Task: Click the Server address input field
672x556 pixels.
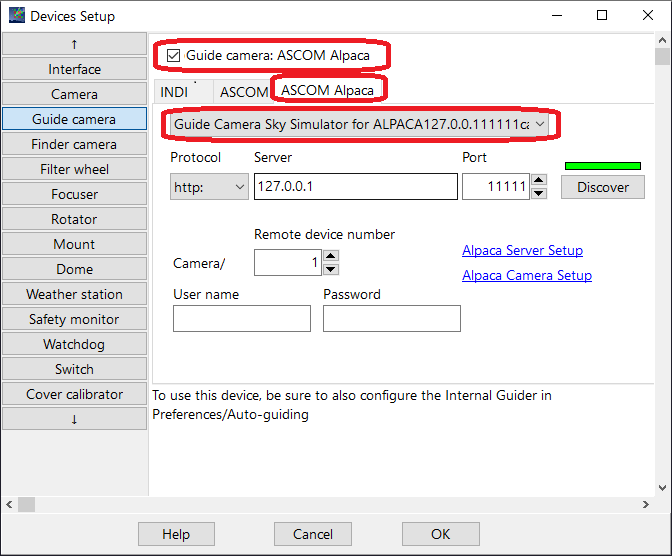Action: (x=355, y=187)
